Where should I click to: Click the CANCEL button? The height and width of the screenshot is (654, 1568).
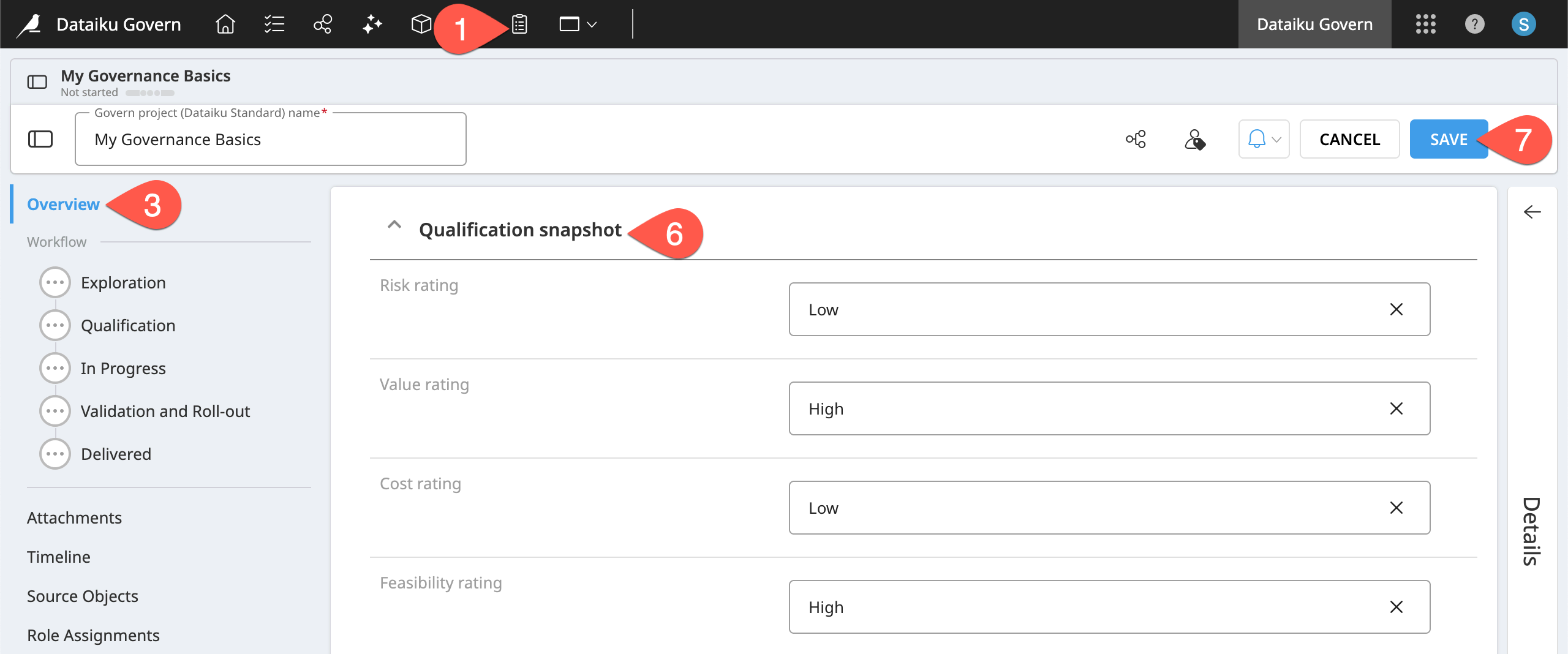pyautogui.click(x=1349, y=139)
